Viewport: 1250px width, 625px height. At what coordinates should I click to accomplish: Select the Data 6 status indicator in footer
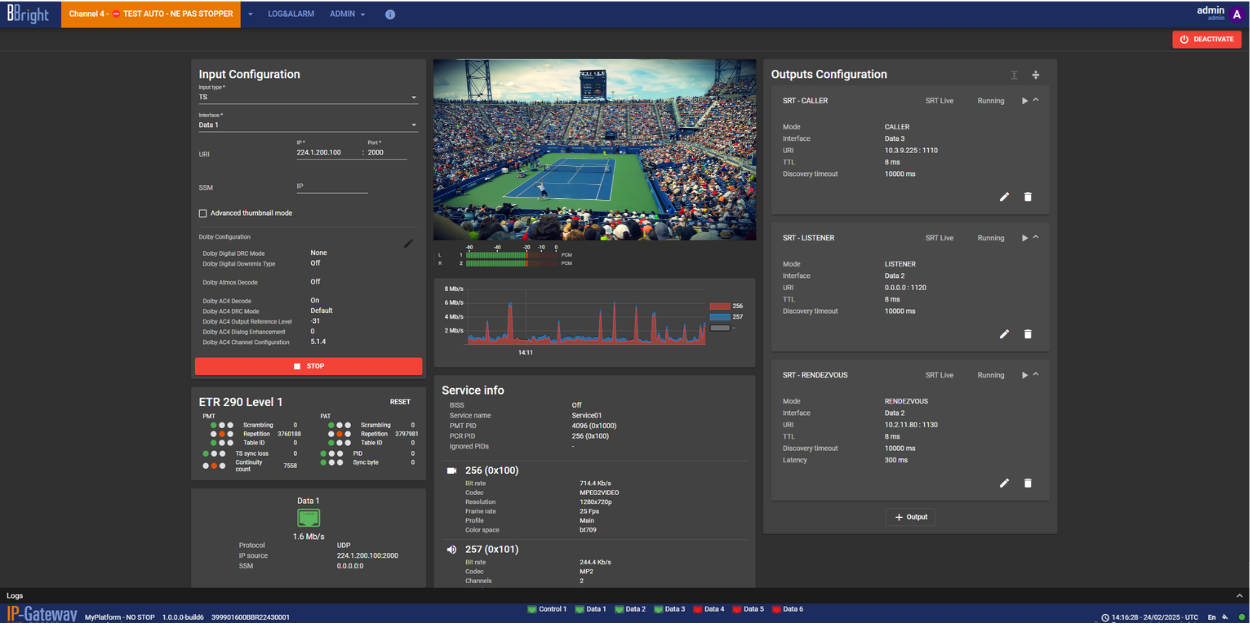tap(786, 609)
